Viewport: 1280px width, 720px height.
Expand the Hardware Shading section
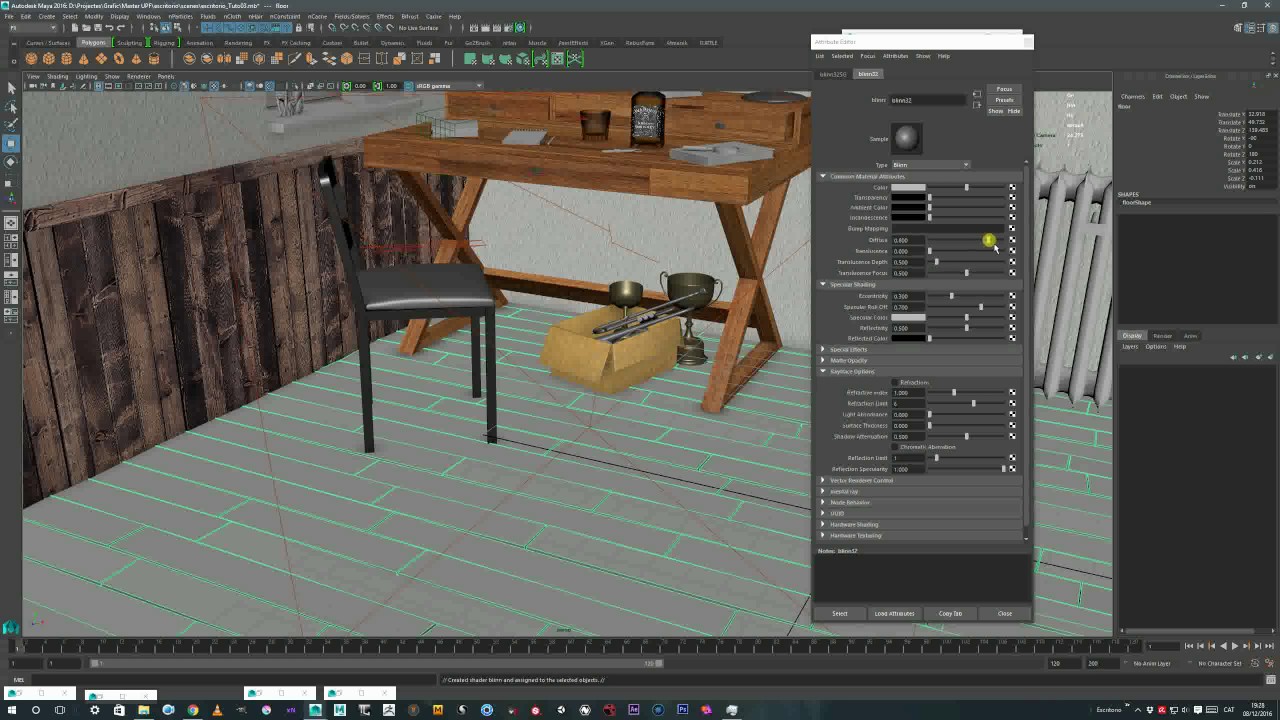point(823,524)
